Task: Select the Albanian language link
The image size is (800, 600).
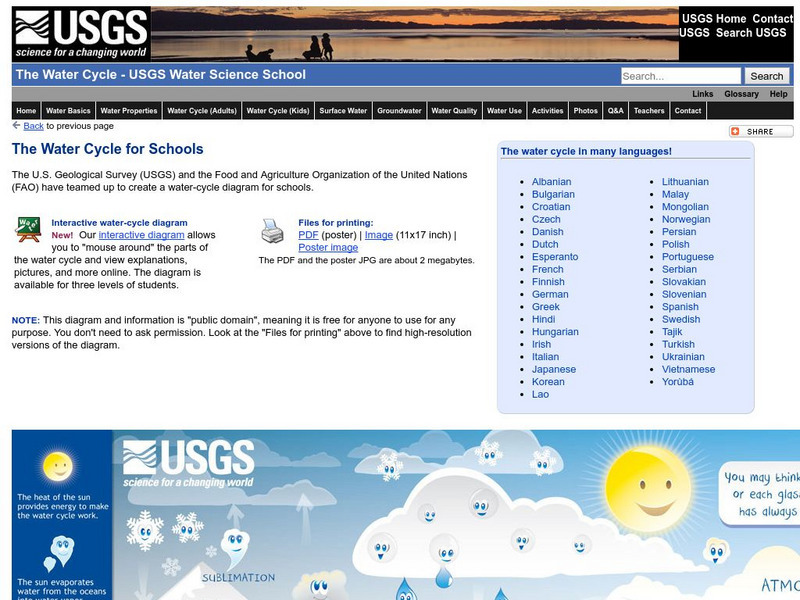Action: point(552,182)
